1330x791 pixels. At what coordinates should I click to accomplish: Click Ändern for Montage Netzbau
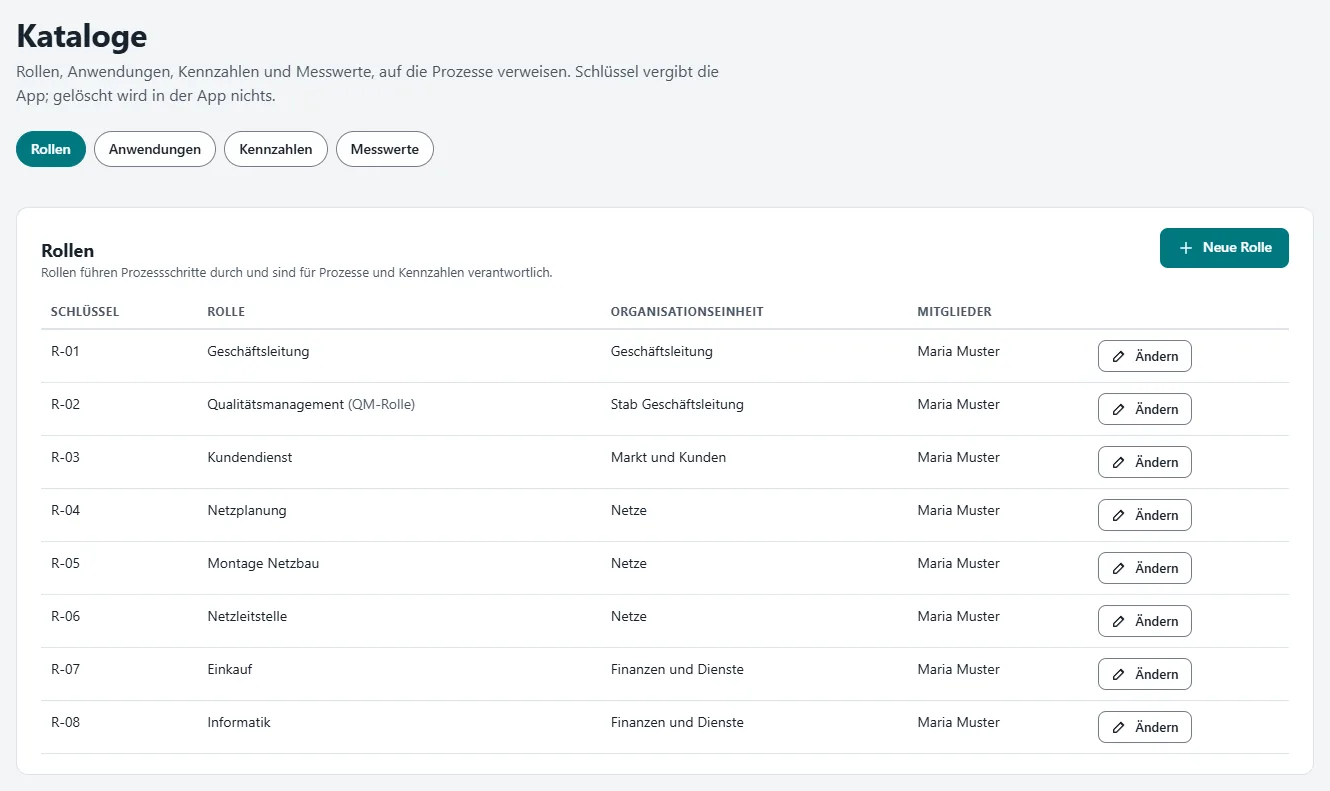[x=1145, y=568]
